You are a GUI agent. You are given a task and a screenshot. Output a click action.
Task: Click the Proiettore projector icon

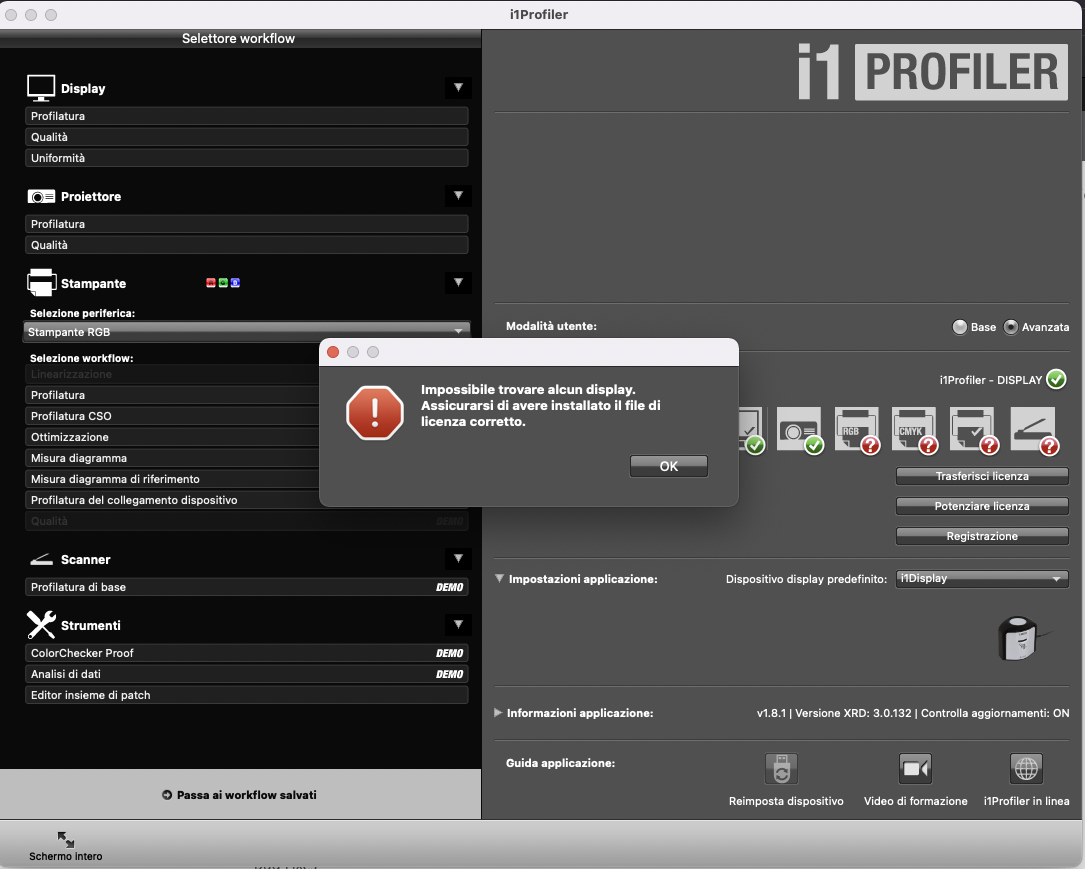pyautogui.click(x=41, y=196)
